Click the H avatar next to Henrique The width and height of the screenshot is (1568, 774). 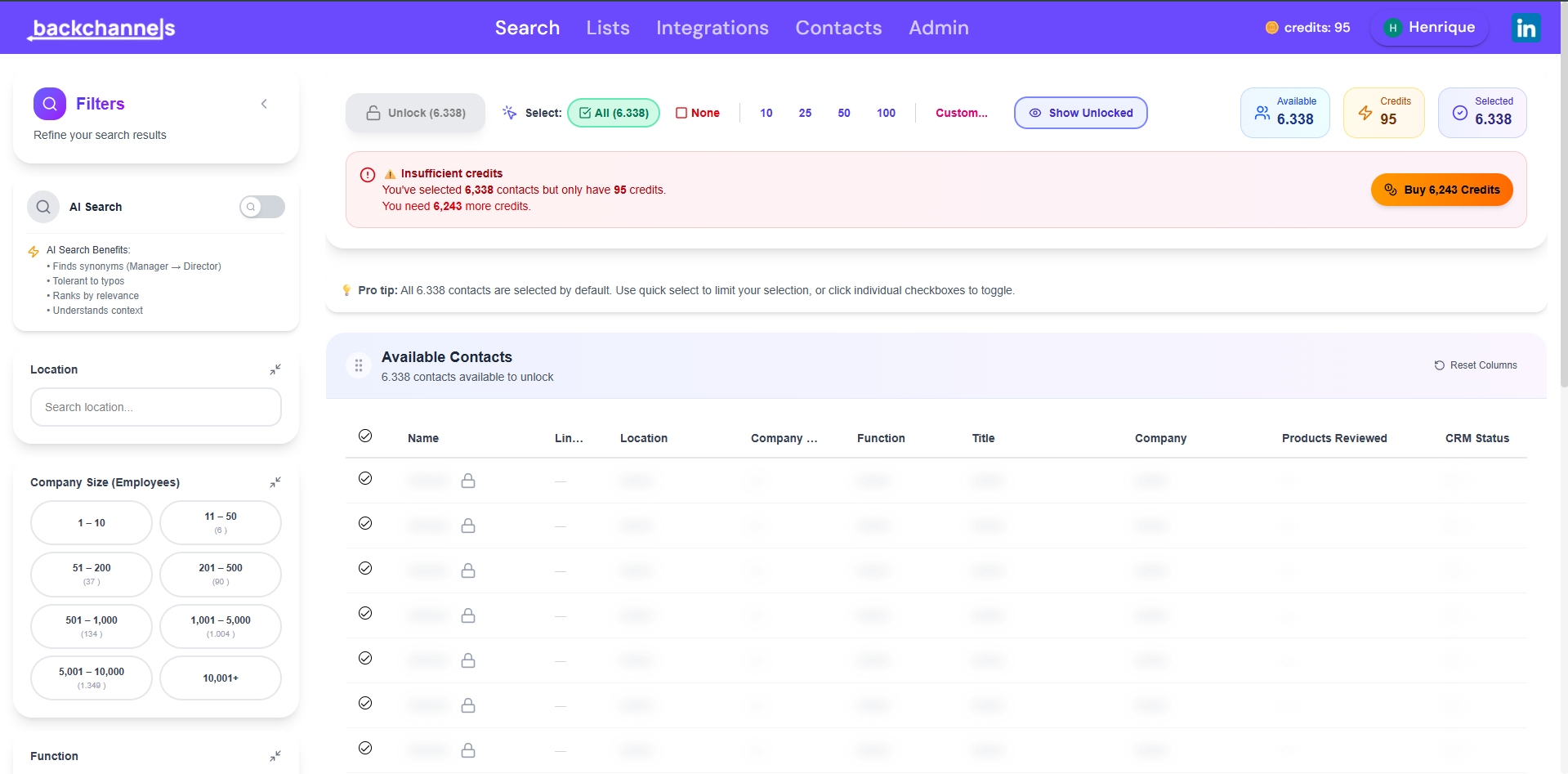point(1393,28)
